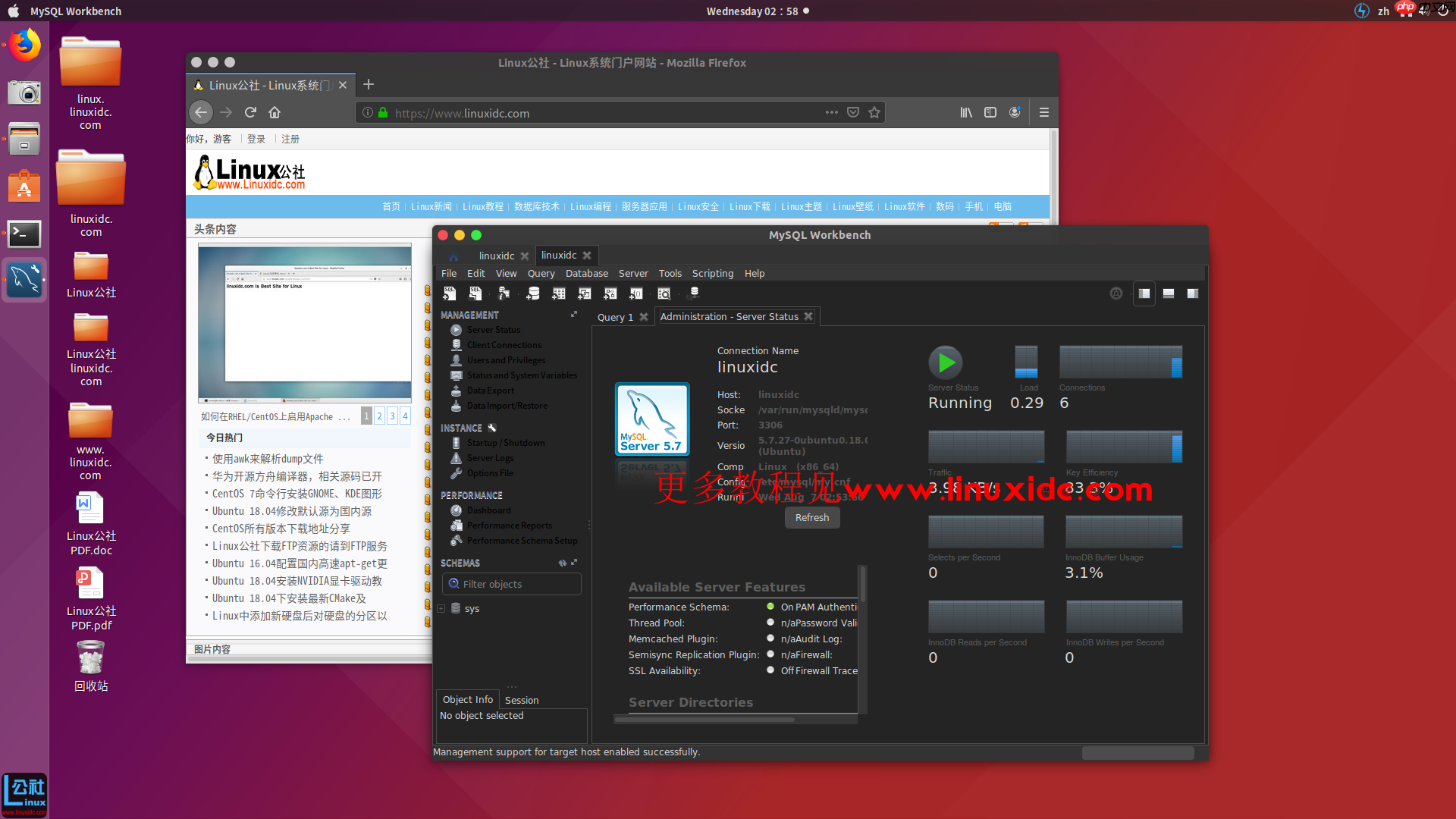Select the Off radio for SSL Availability
The image size is (1456, 819).
(770, 670)
